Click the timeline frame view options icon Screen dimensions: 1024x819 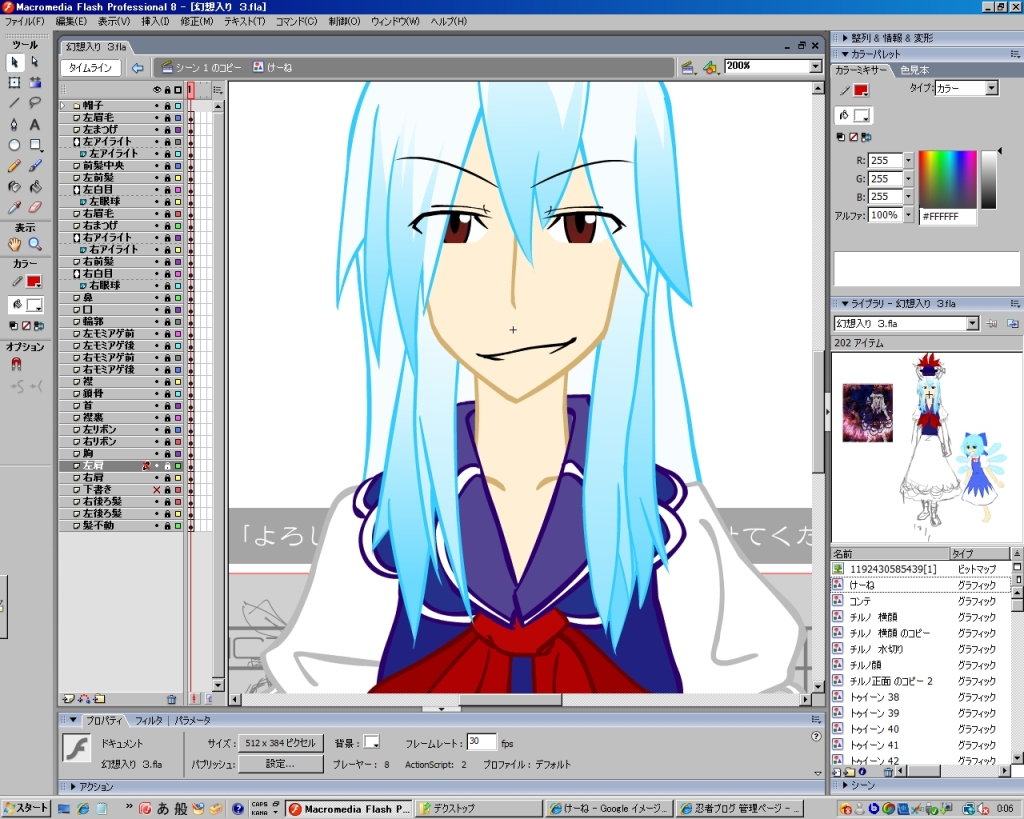click(x=218, y=89)
